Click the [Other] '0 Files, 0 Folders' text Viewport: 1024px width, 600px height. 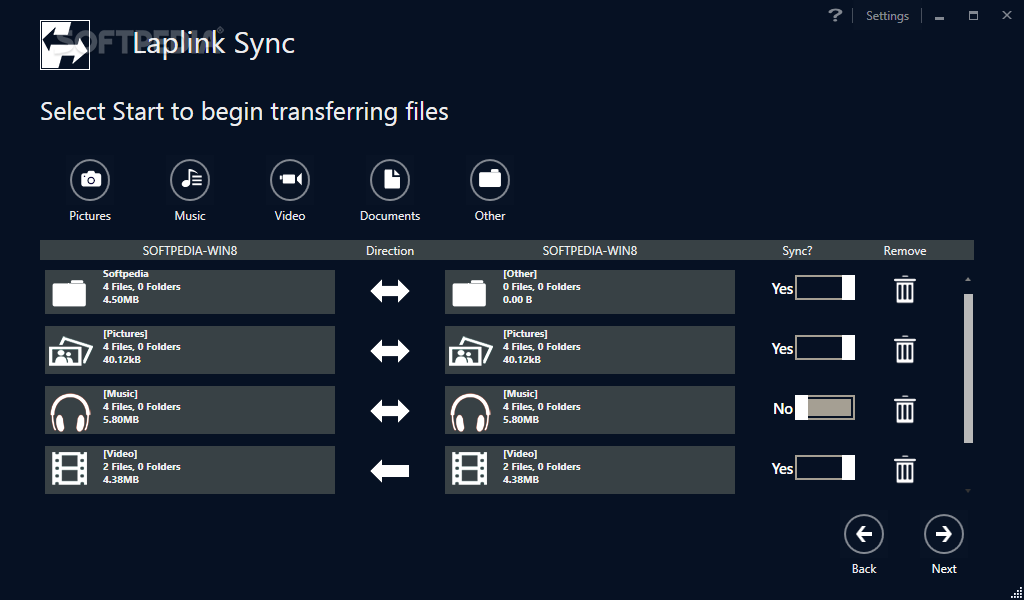click(x=541, y=287)
